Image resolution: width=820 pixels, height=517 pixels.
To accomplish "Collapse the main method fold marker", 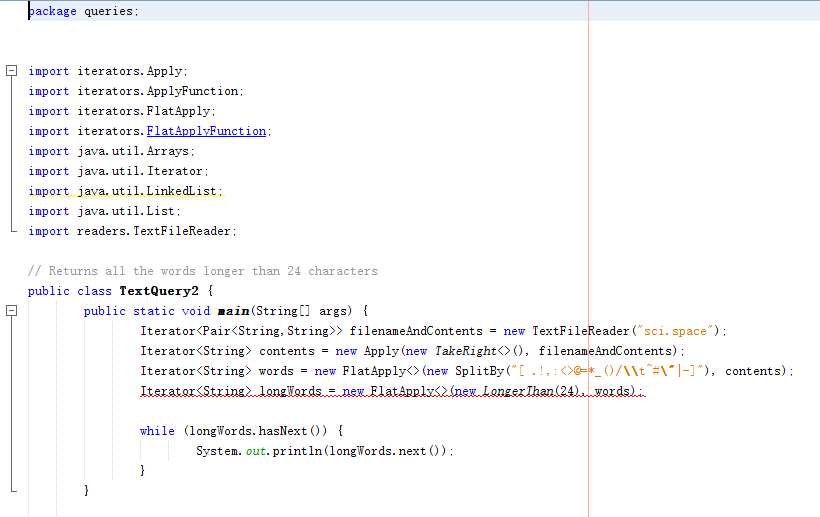I will [12, 311].
